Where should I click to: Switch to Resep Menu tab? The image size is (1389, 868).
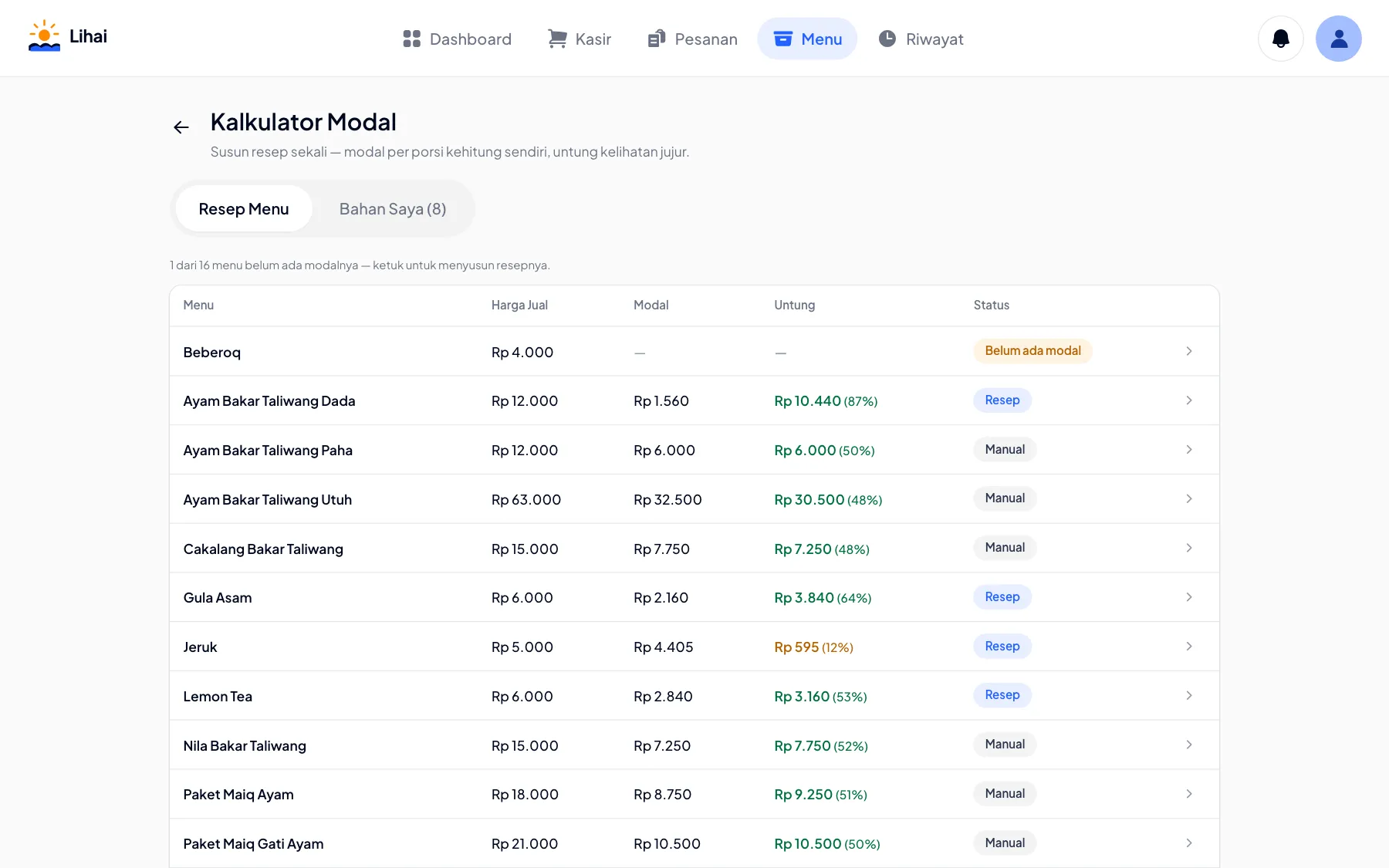(244, 209)
